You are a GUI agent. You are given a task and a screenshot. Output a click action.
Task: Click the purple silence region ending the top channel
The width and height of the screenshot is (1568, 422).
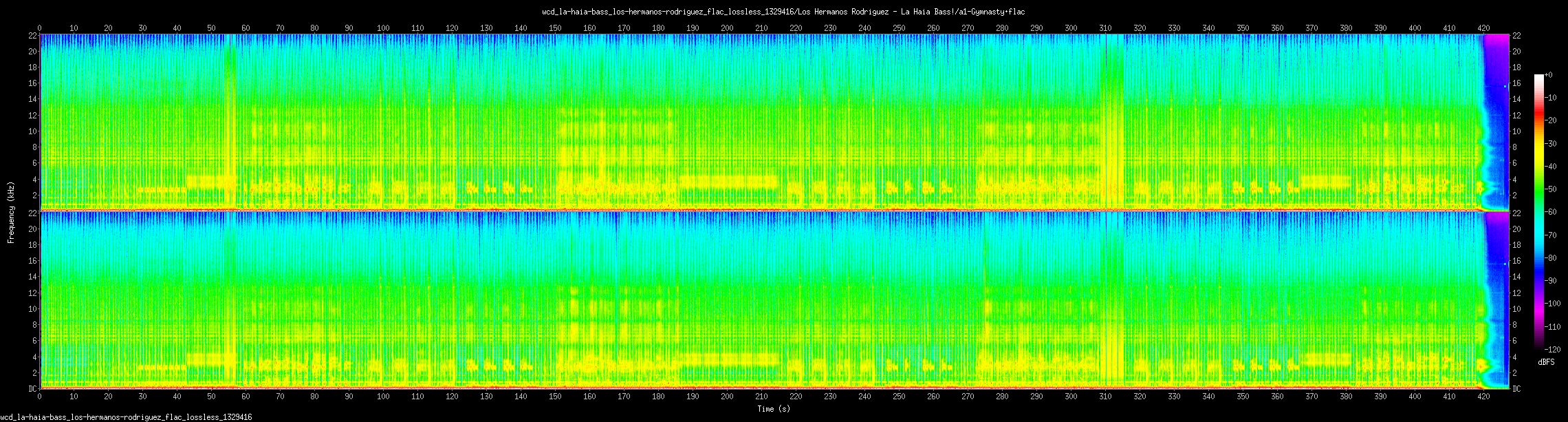pyautogui.click(x=1495, y=55)
